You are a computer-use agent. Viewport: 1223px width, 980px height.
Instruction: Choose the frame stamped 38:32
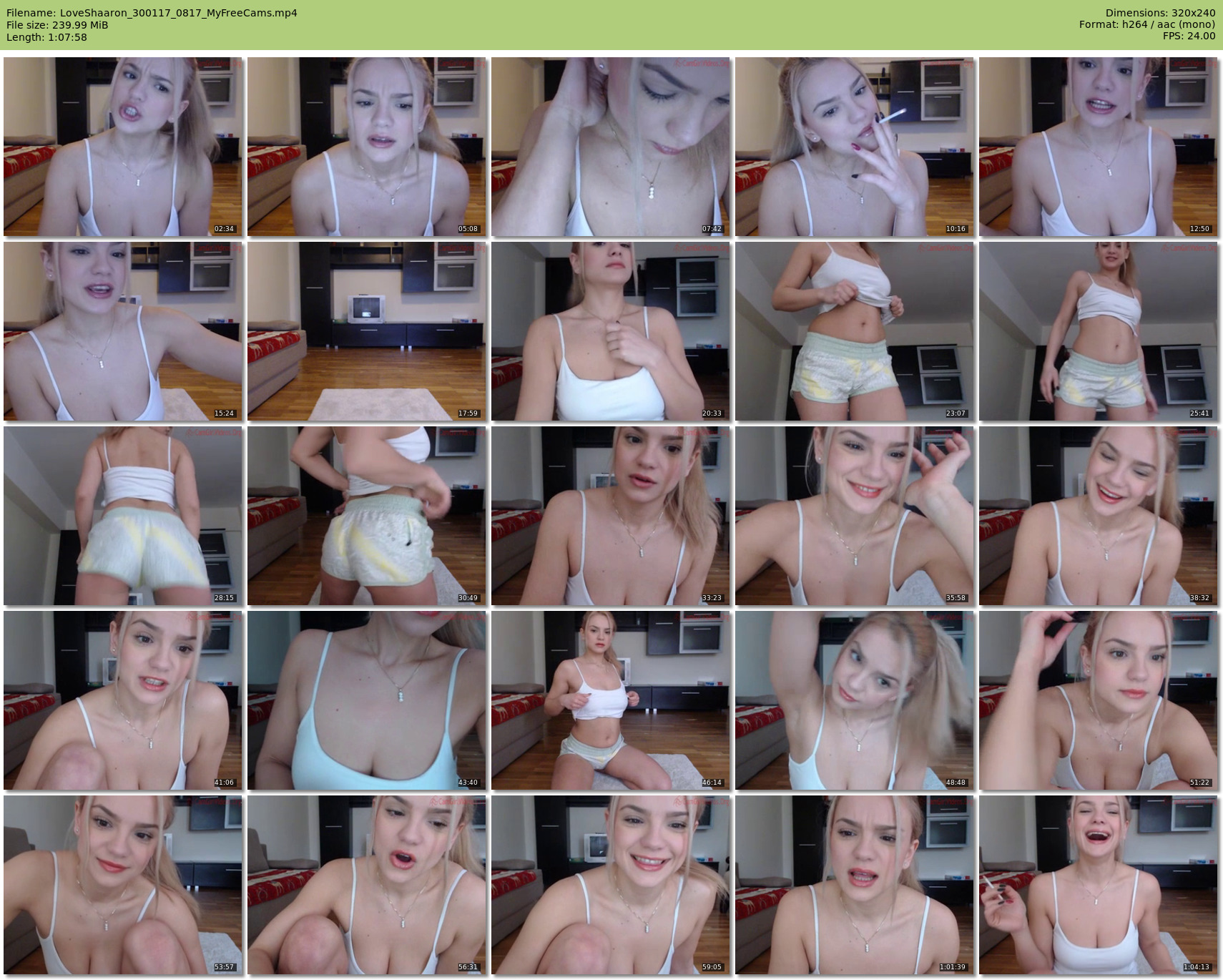point(1099,516)
